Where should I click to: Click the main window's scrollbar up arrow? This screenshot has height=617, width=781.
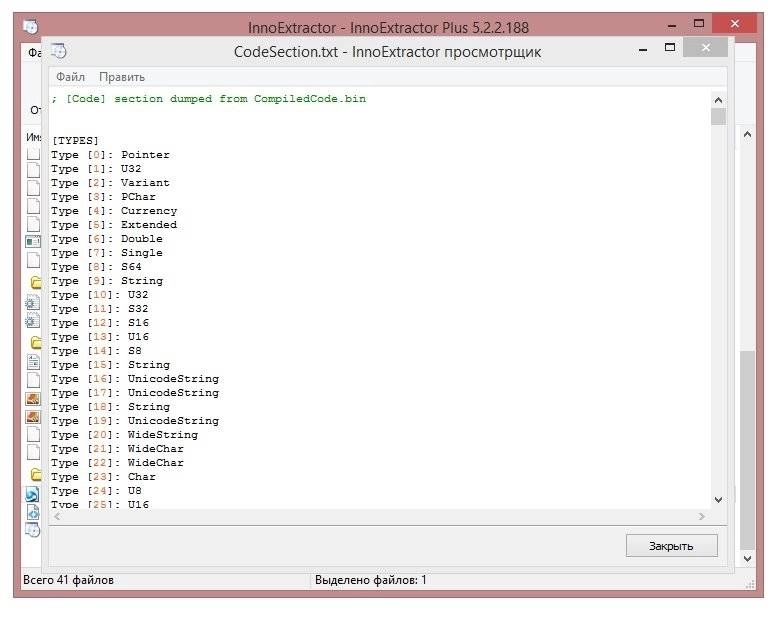(x=747, y=134)
